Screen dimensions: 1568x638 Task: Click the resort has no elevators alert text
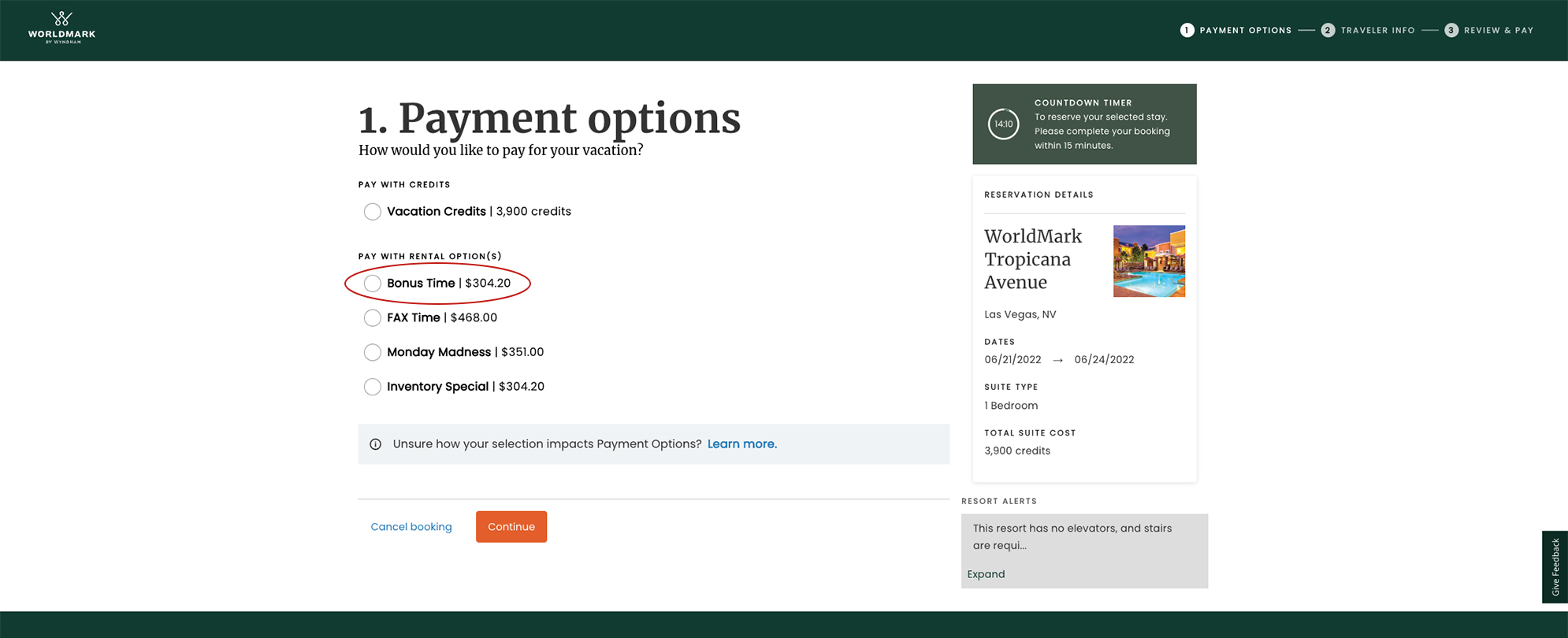[1072, 536]
